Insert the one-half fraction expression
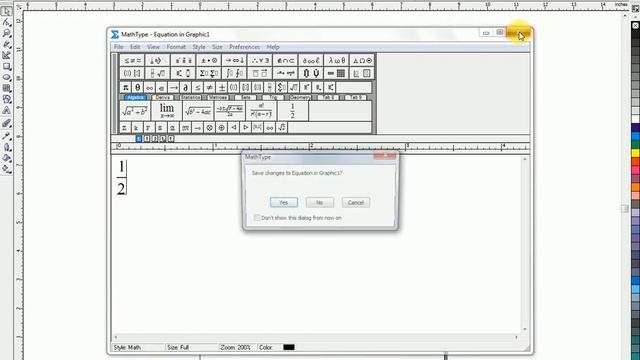Viewport: 640px width, 360px height. pos(293,111)
